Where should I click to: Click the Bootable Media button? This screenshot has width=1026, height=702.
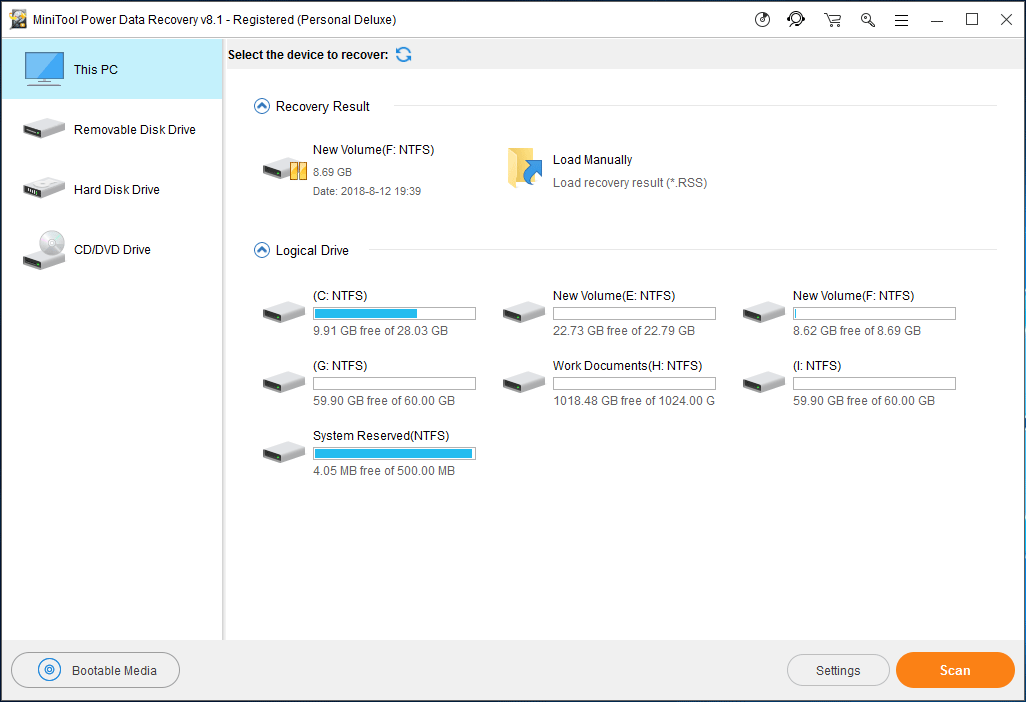click(x=96, y=670)
